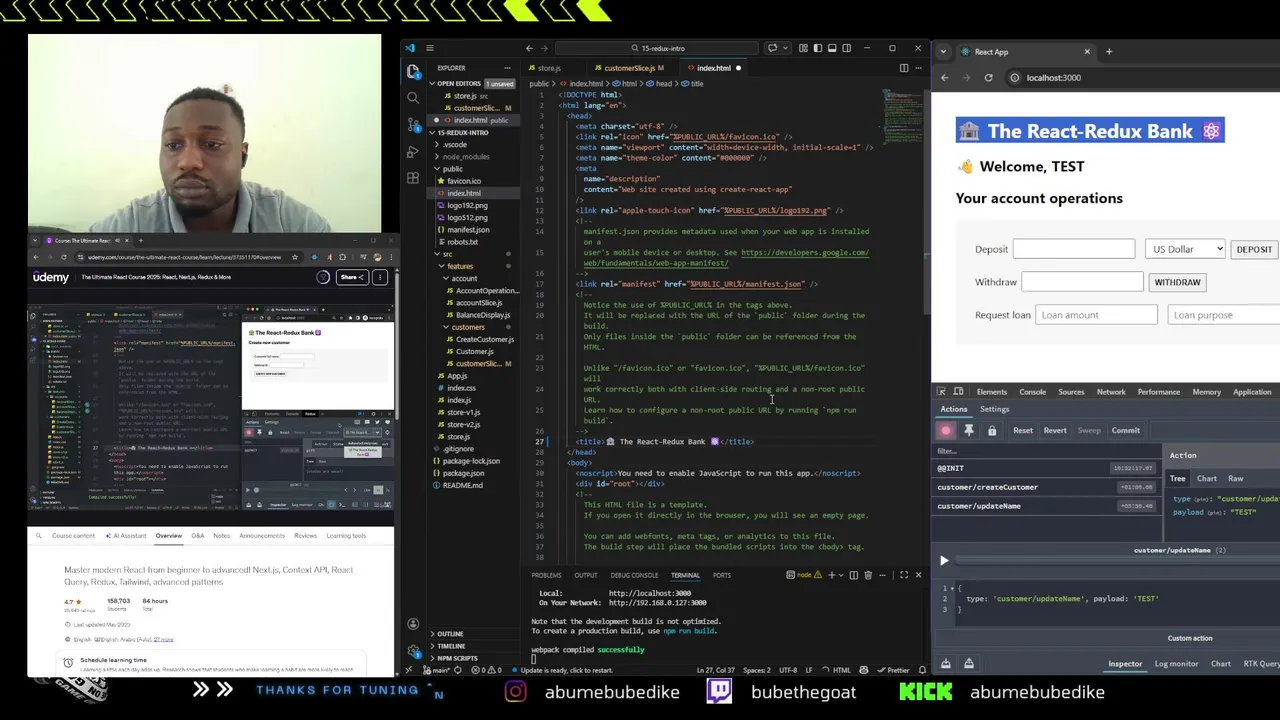Toggle the device toolbar icon in DevTools
This screenshot has height=720, width=1280.
coord(959,392)
